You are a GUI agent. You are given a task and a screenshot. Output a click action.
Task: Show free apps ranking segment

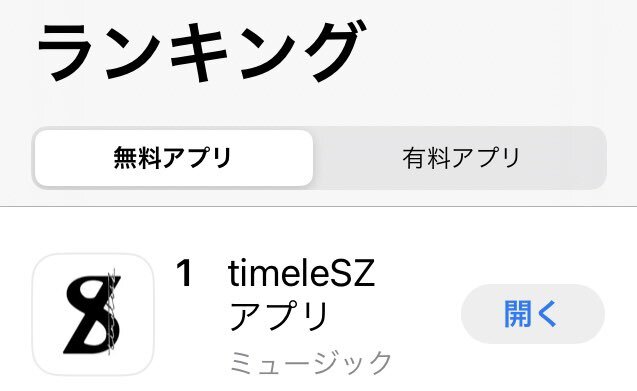[174, 158]
